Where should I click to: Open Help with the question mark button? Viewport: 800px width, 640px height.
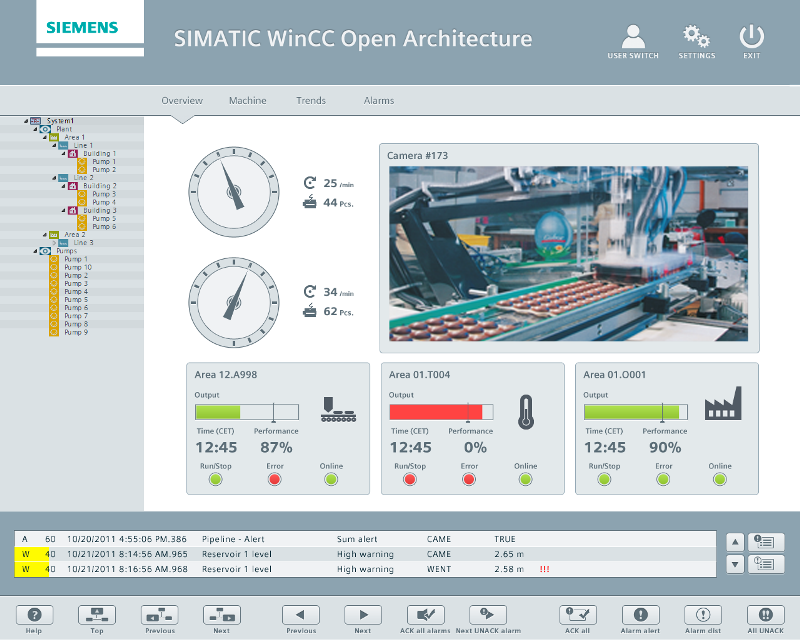(x=34, y=615)
